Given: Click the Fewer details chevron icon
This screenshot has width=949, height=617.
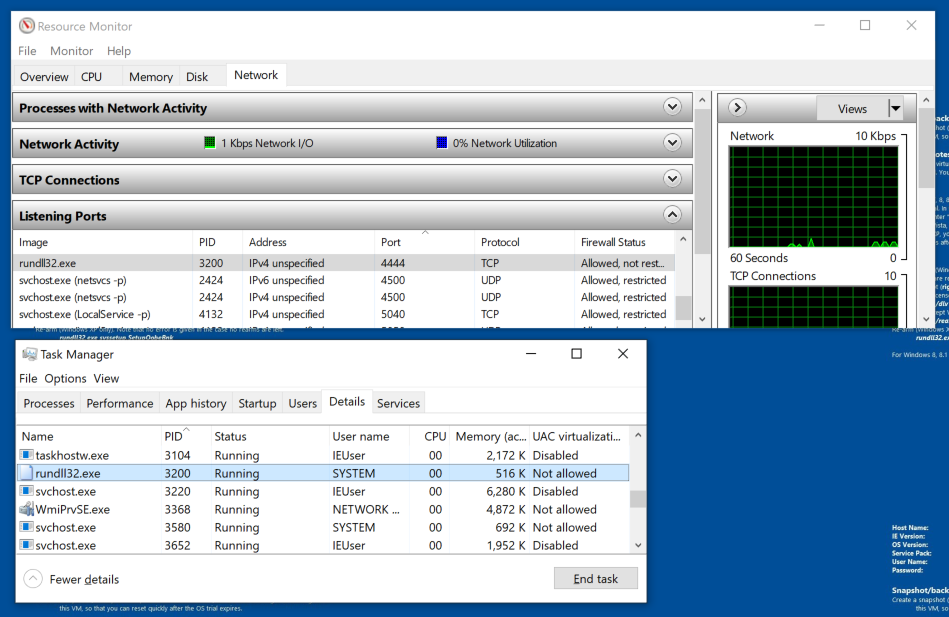Looking at the screenshot, I should click(x=33, y=579).
